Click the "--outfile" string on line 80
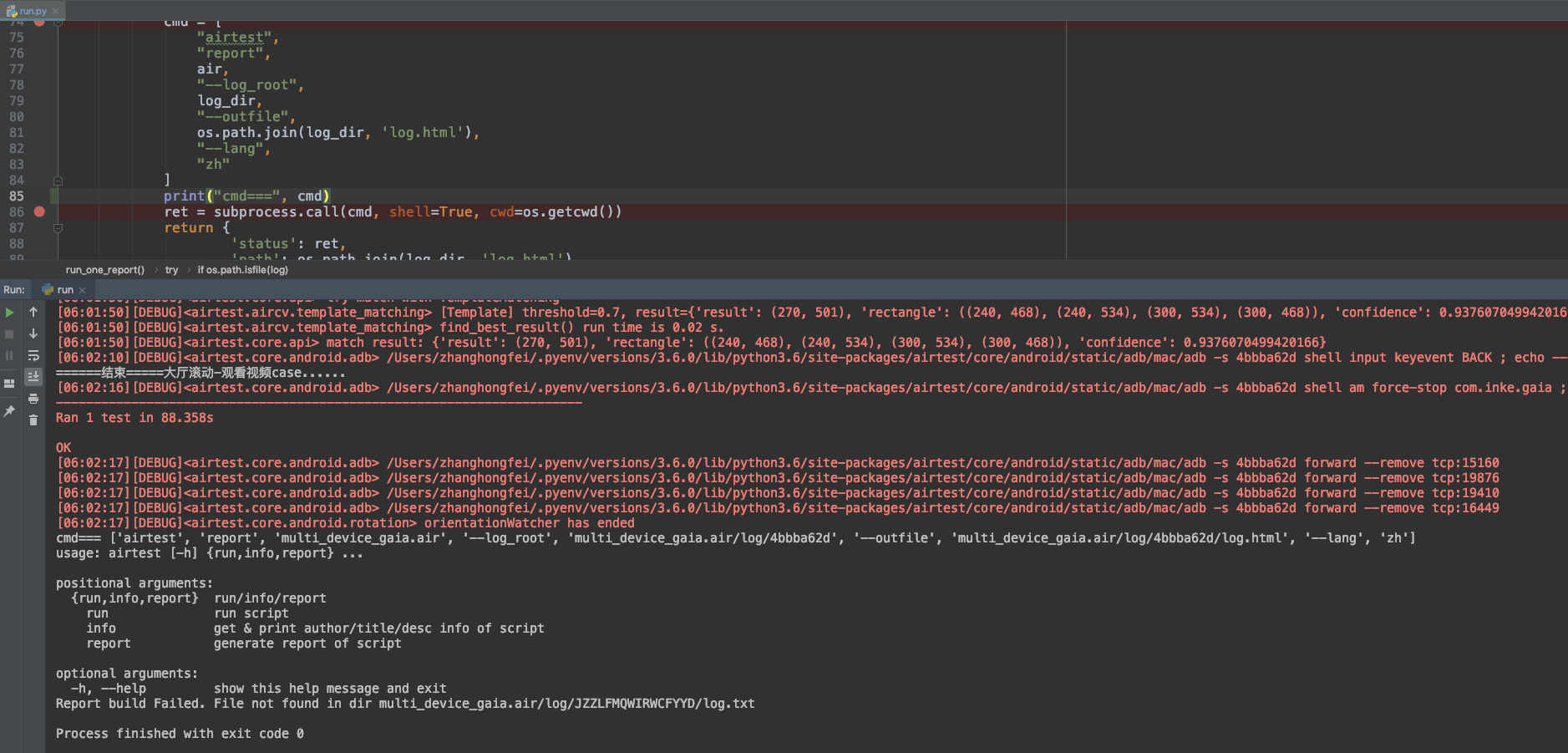Image resolution: width=1568 pixels, height=753 pixels. coord(242,117)
